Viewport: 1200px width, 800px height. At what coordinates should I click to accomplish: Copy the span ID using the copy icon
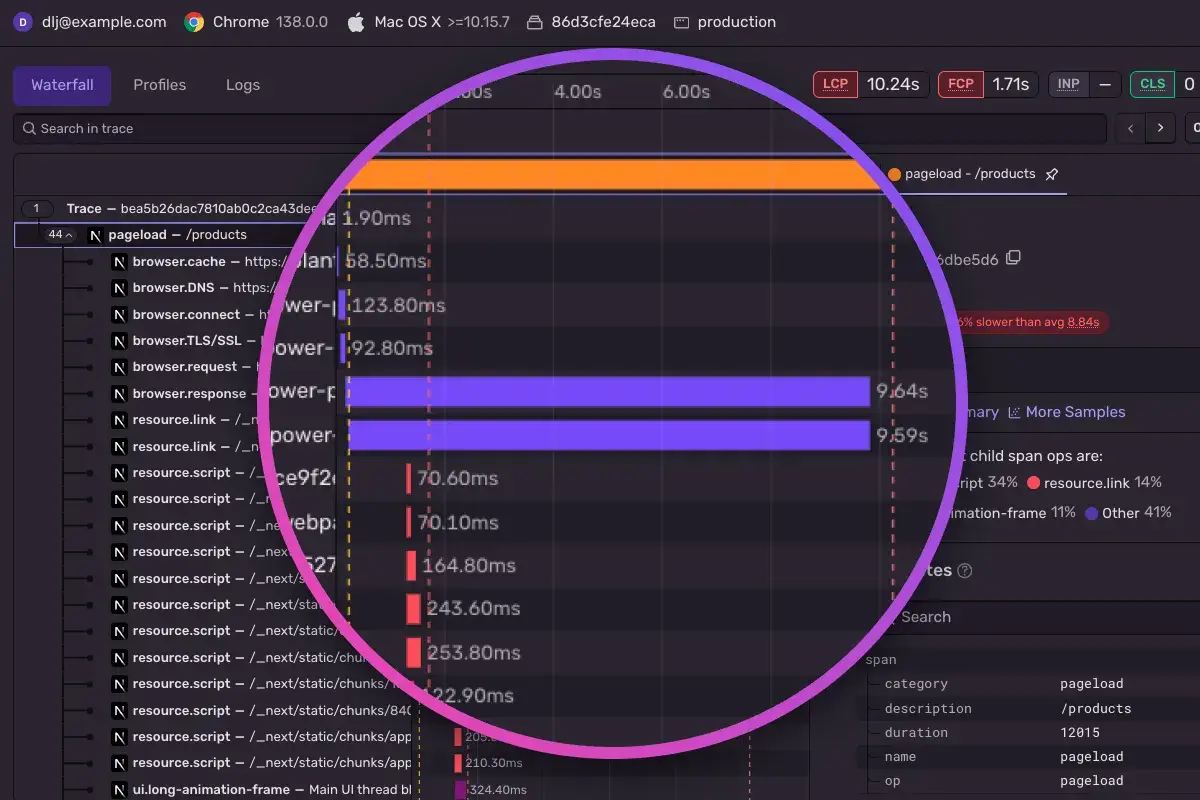1013,258
